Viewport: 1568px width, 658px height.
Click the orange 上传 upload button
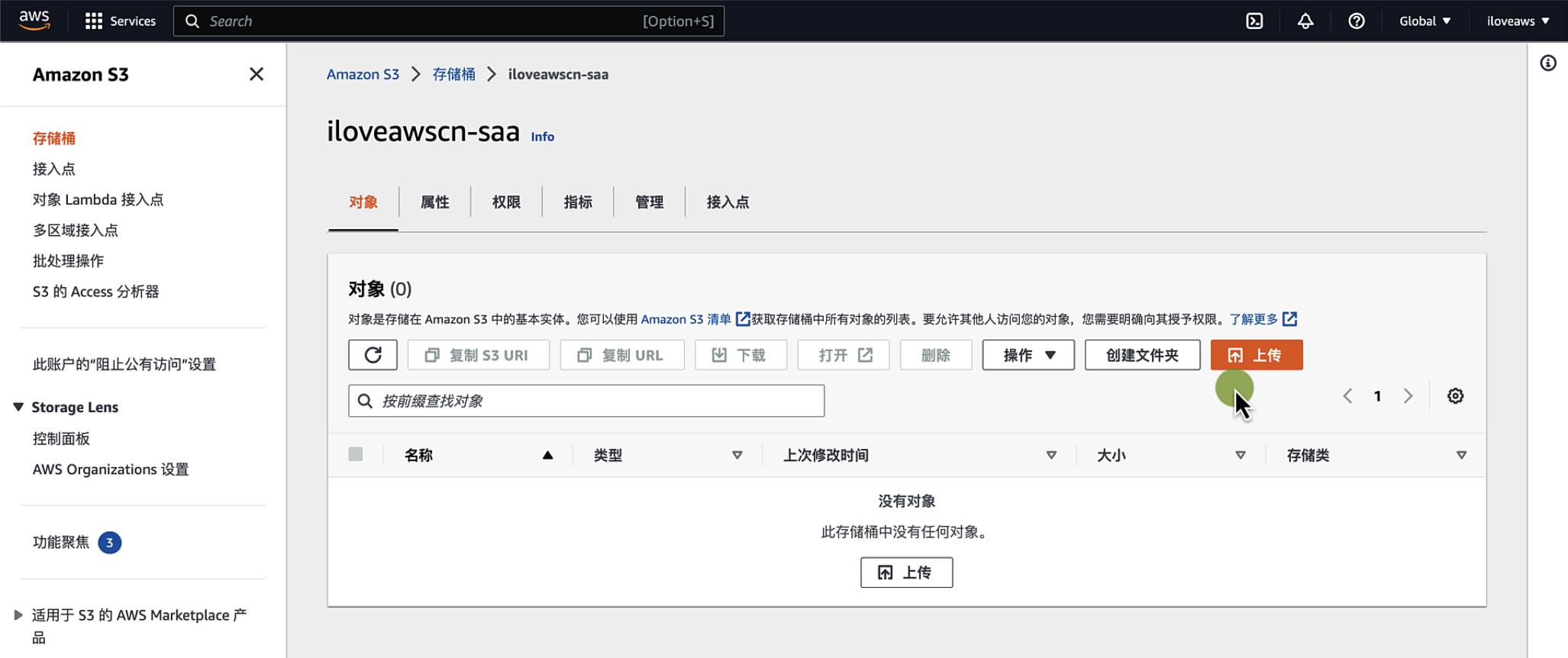[x=1257, y=355]
